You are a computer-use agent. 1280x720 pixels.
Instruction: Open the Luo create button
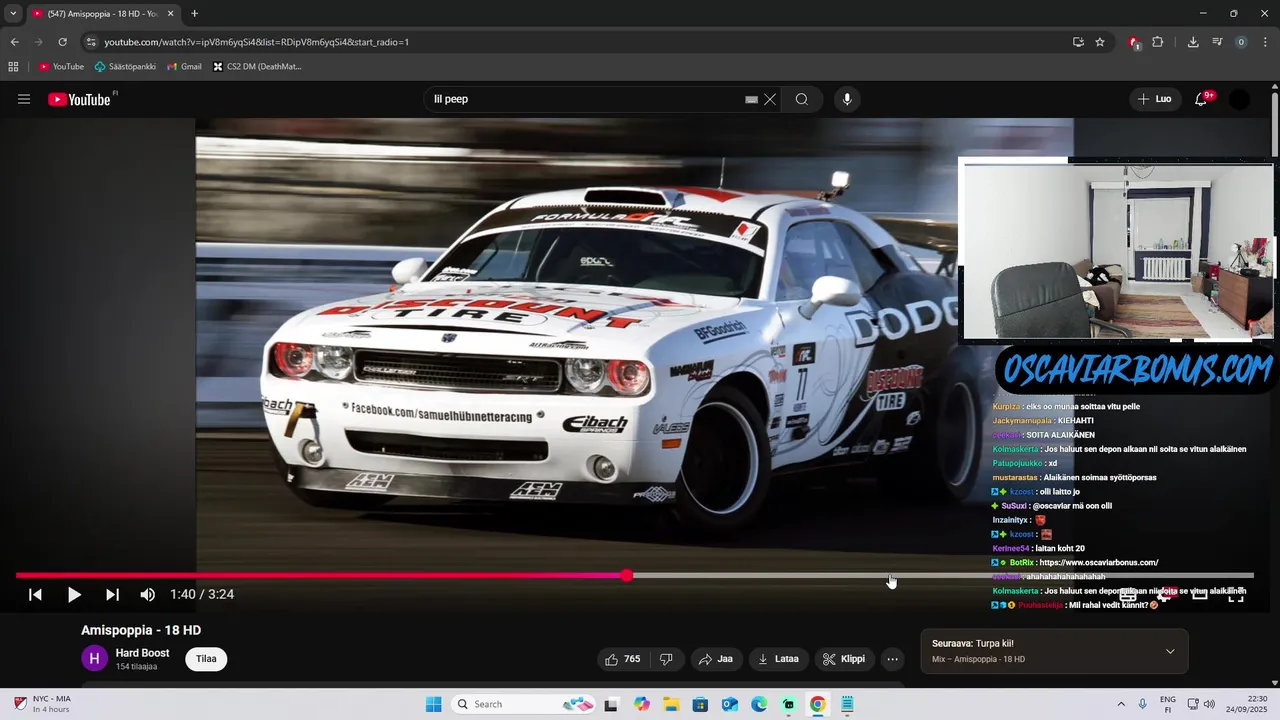tap(1154, 99)
